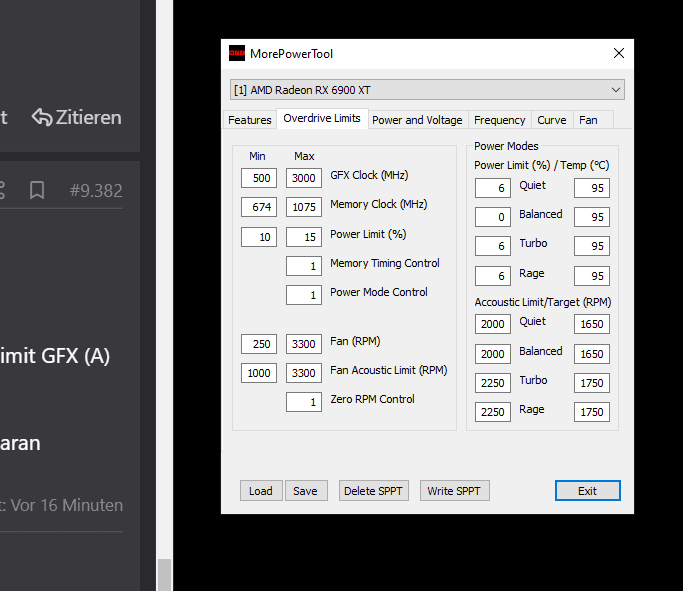
Task: Click the Balanced power limit percent field
Action: (x=493, y=217)
